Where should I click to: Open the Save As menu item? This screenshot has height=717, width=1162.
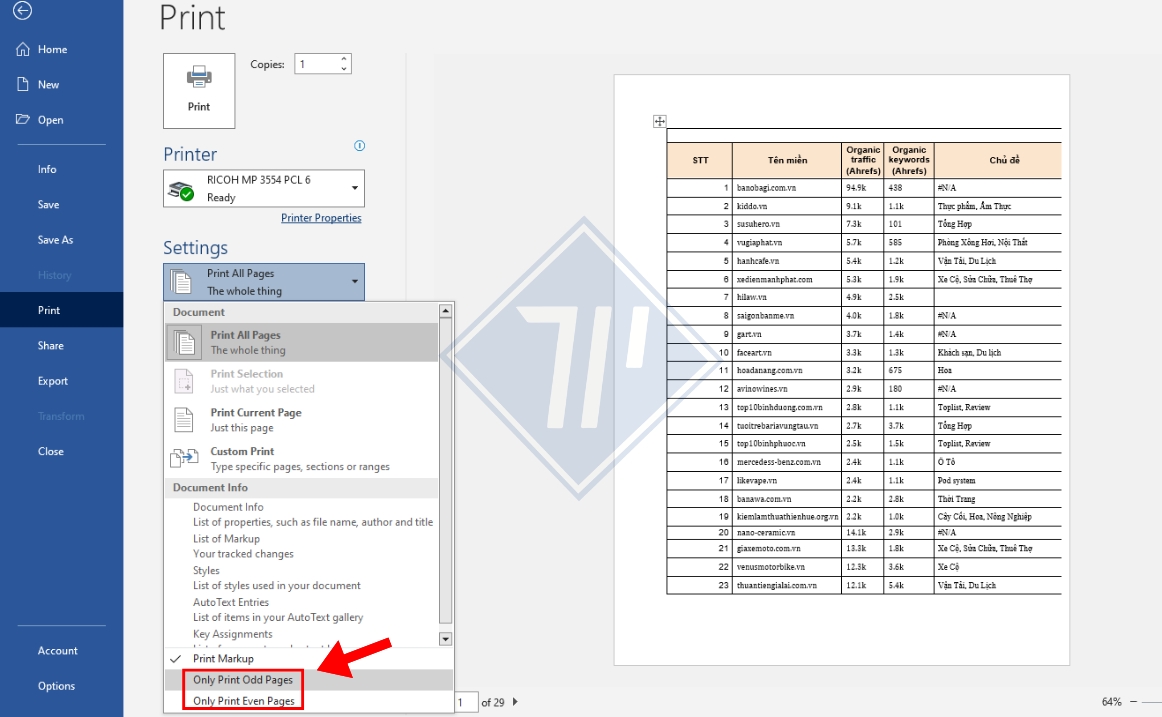coord(55,240)
